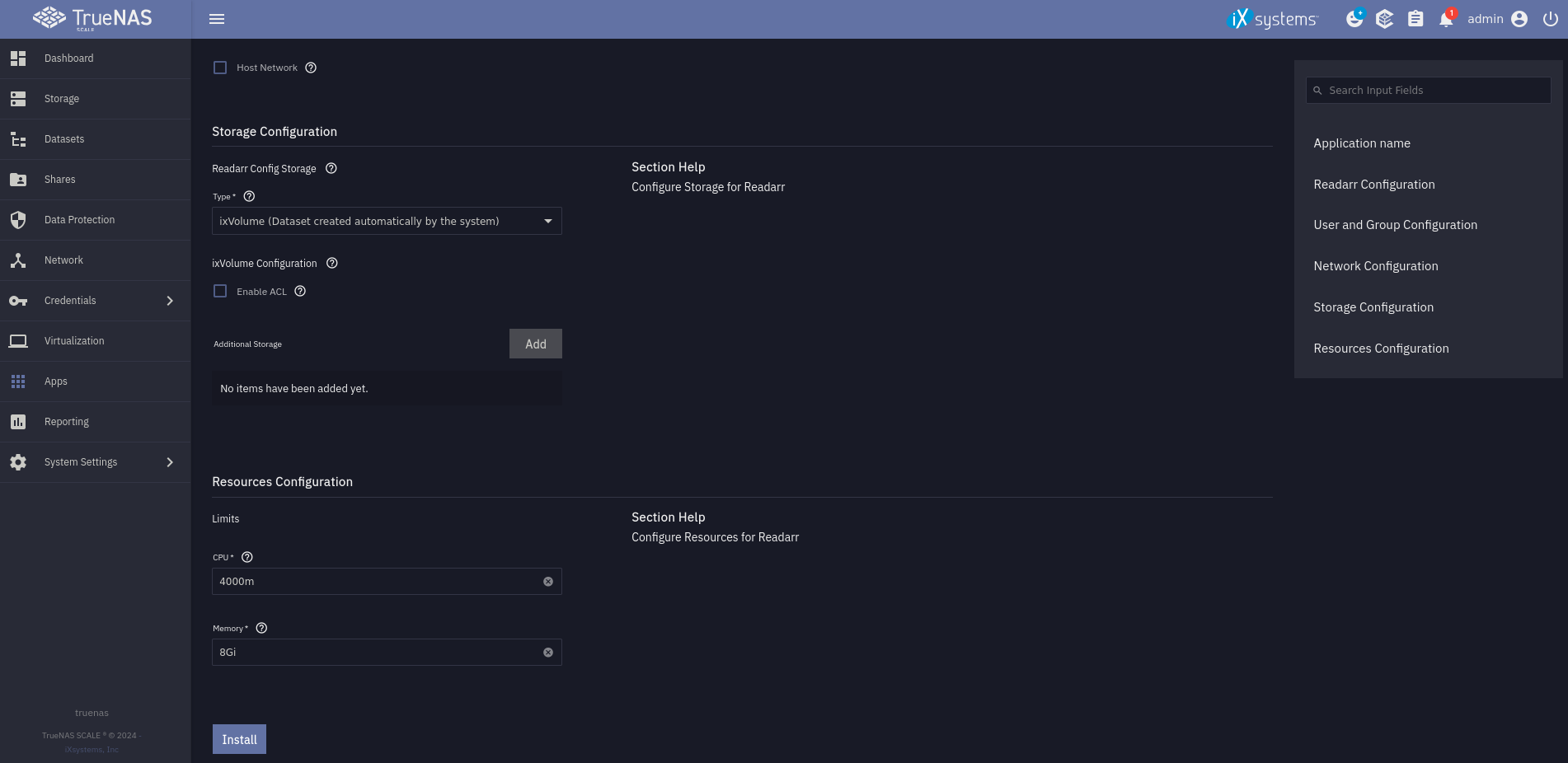Viewport: 1568px width, 763px height.
Task: Show help for ixVolume Configuration
Action: [332, 263]
